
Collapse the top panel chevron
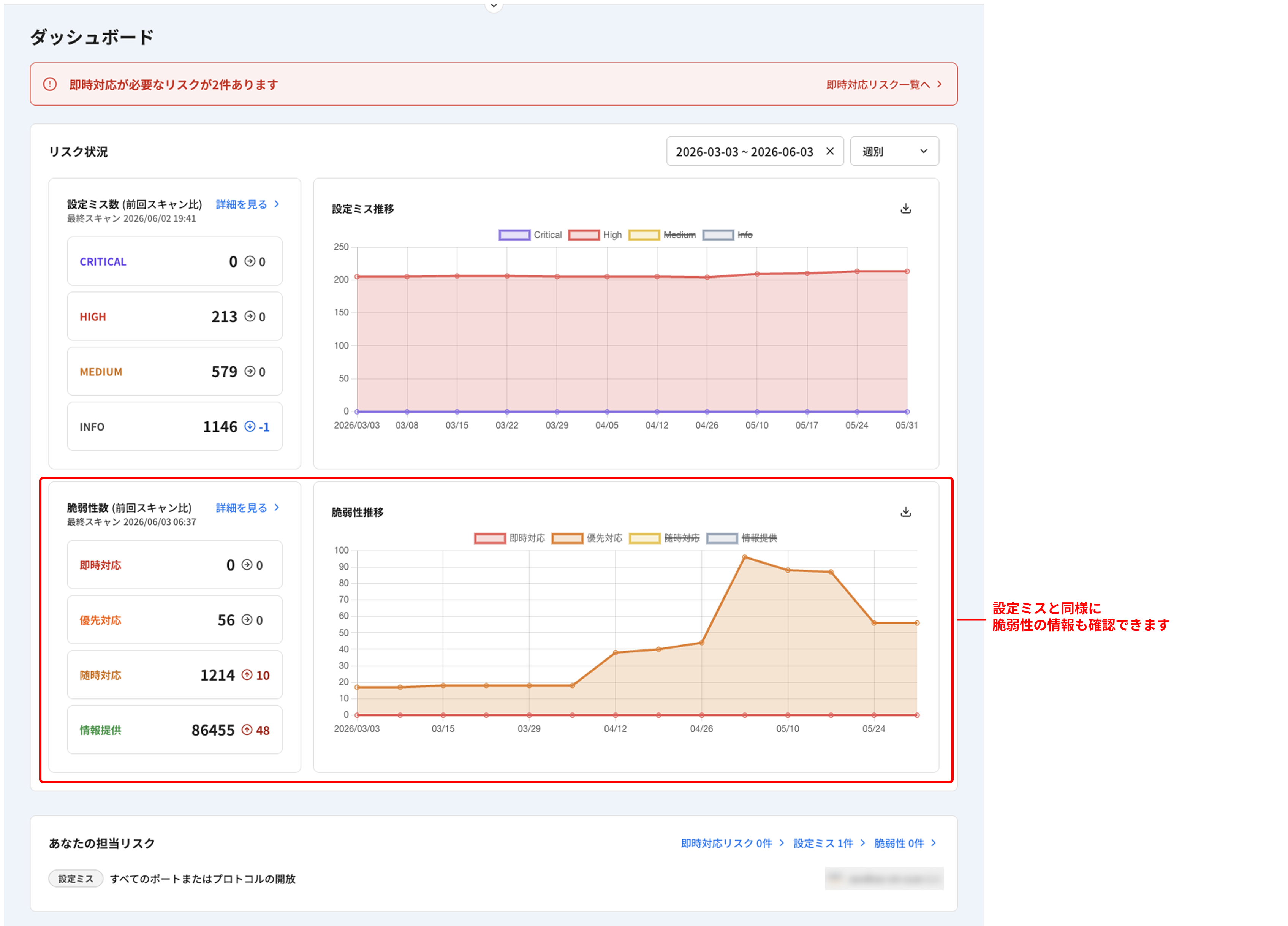click(x=494, y=6)
